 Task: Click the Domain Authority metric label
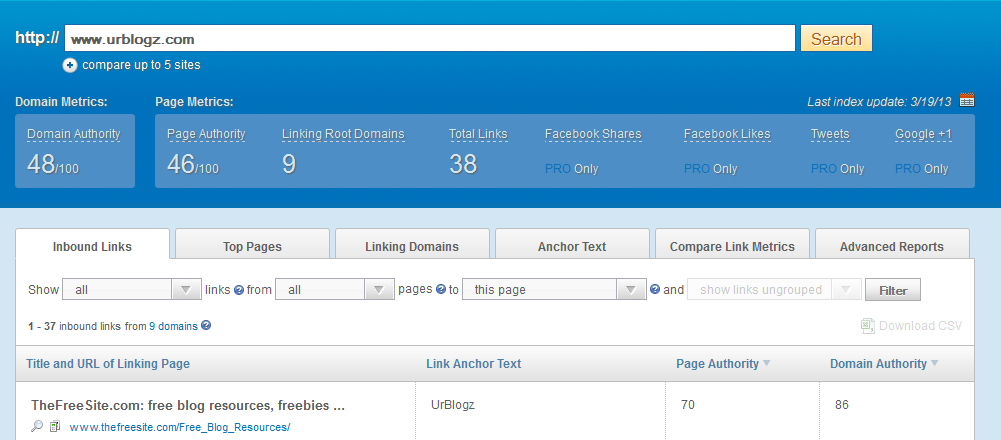coord(73,134)
